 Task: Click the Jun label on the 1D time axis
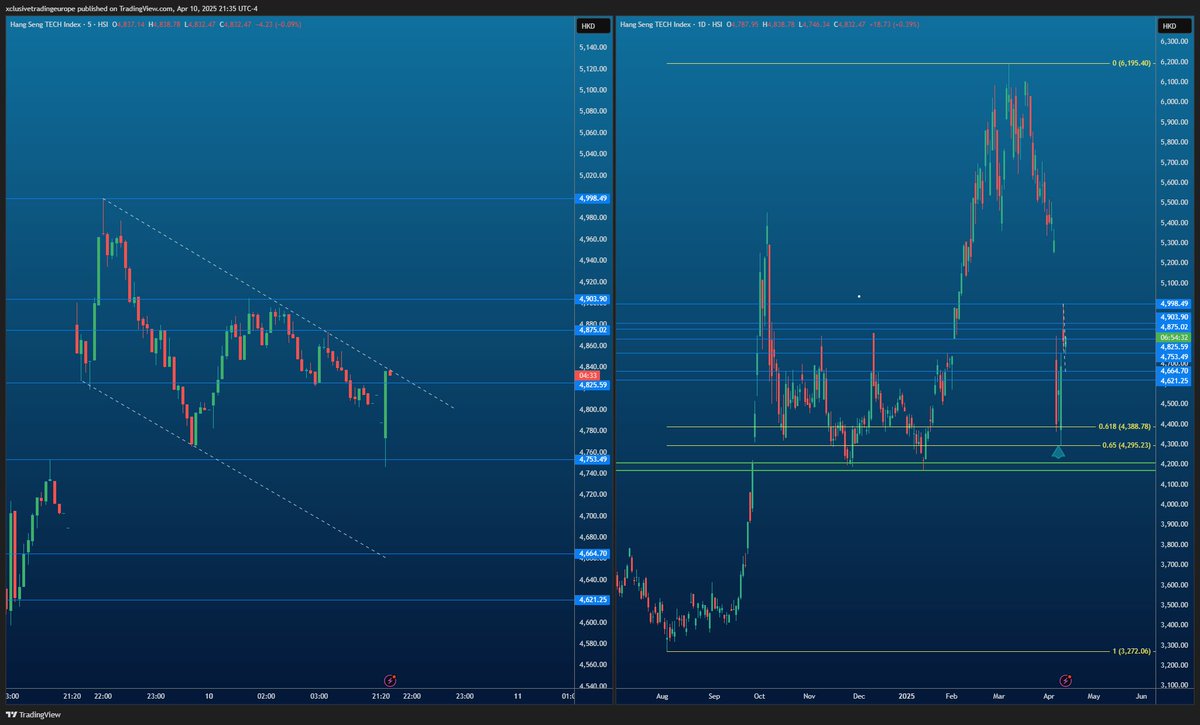[x=1141, y=696]
